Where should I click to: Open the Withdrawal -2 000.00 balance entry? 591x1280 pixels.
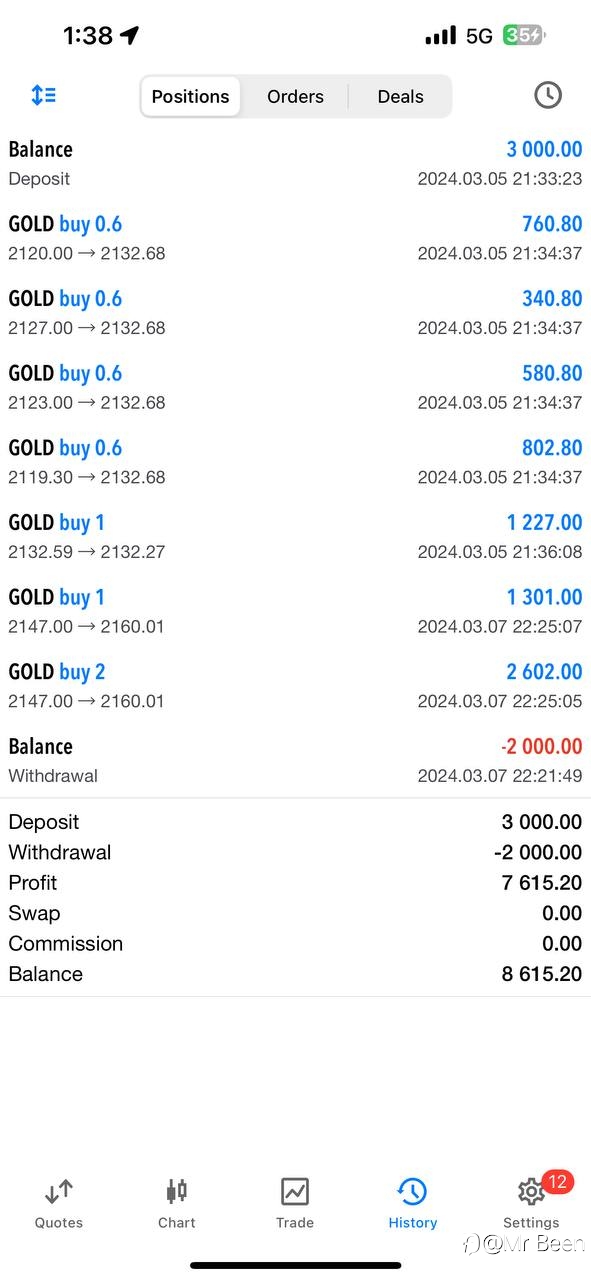click(x=295, y=760)
